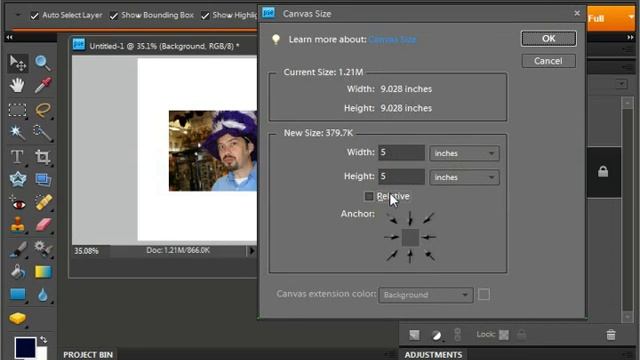This screenshot has height=360, width=640.
Task: Select the Brush tool
Action: (18, 249)
